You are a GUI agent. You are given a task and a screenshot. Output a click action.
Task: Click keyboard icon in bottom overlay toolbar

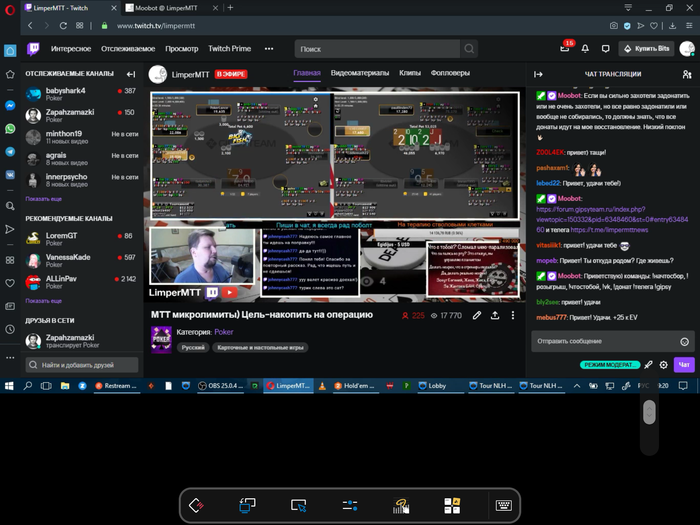point(504,505)
